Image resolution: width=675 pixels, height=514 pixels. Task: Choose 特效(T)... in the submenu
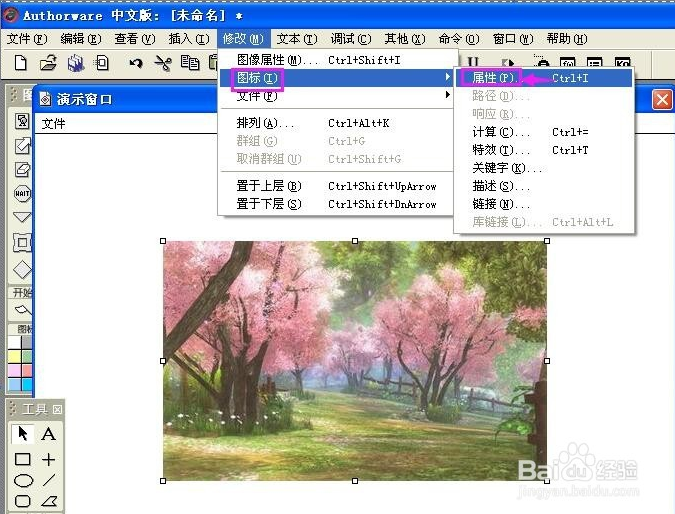[x=544, y=150]
